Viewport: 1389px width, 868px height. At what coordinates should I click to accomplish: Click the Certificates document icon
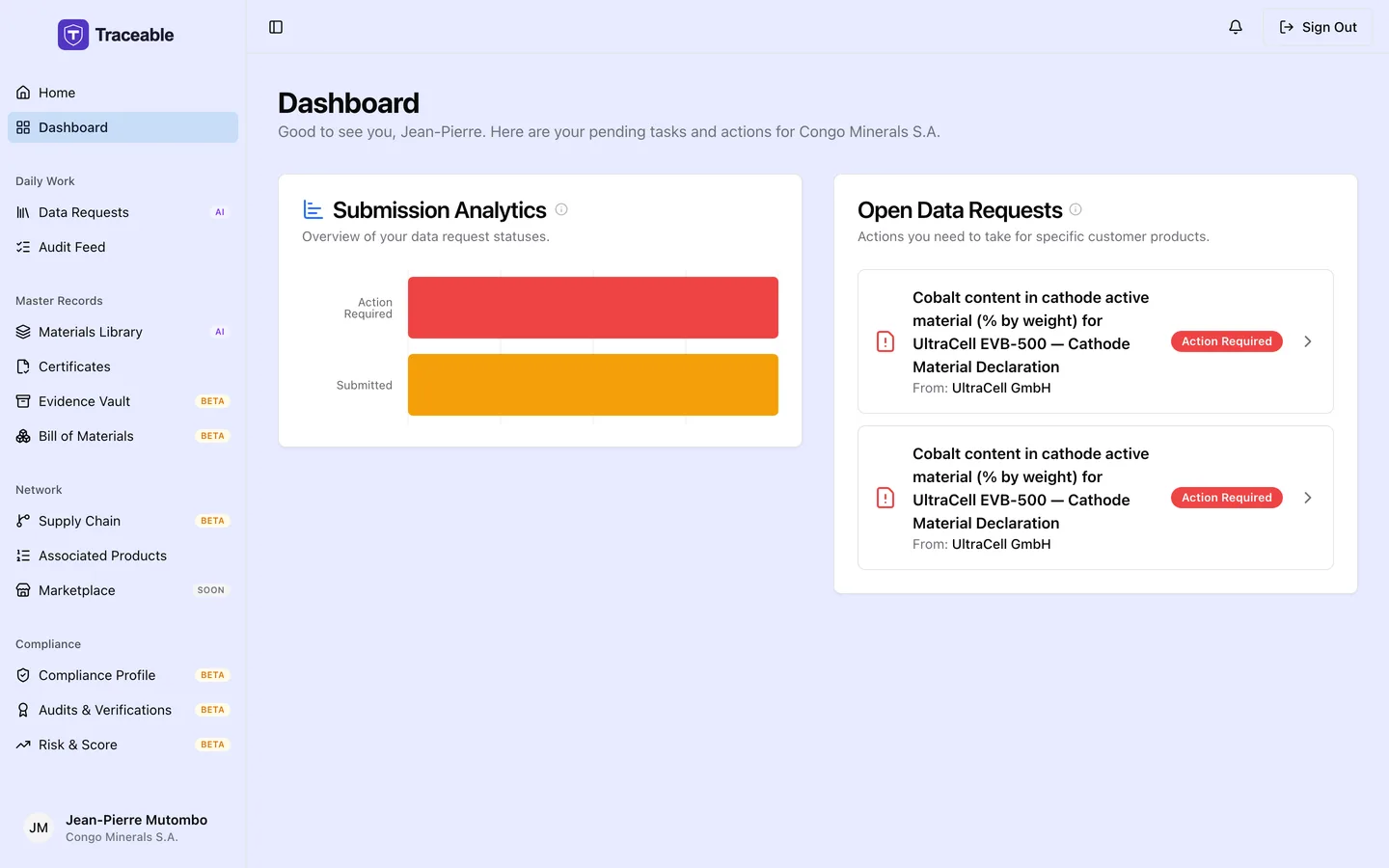tap(23, 366)
